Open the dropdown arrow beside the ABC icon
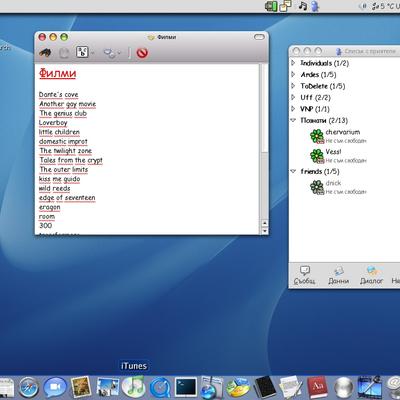Screen dimensions: 400x400 (92, 53)
